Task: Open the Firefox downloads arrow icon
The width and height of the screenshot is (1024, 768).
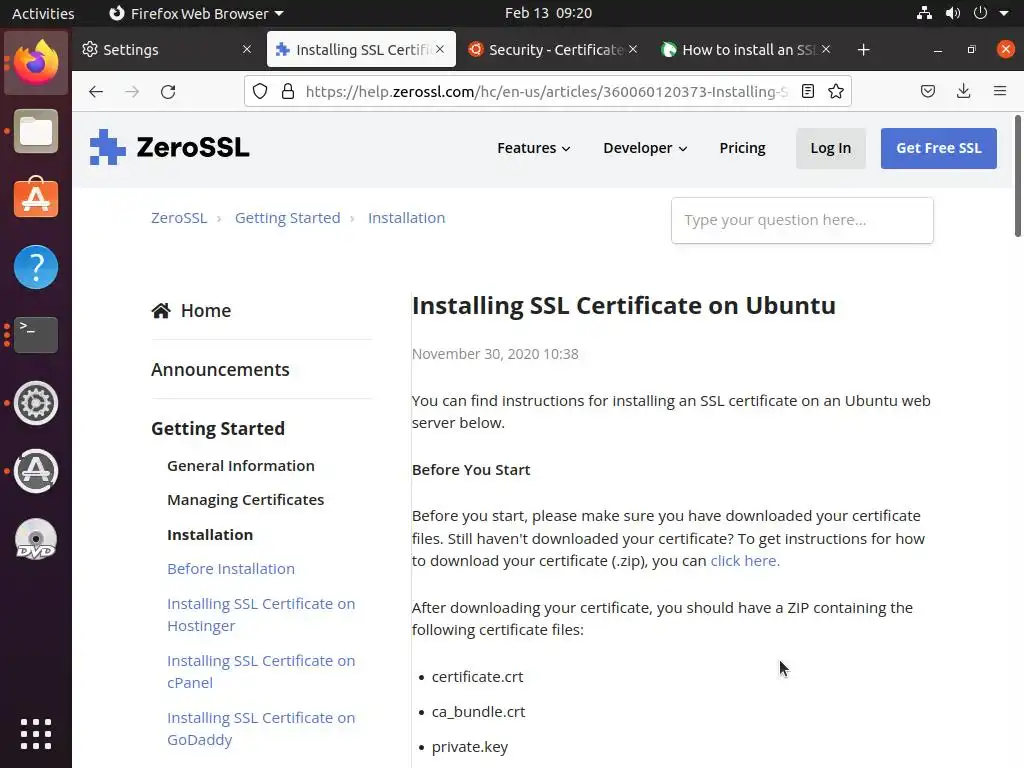Action: coord(963,91)
